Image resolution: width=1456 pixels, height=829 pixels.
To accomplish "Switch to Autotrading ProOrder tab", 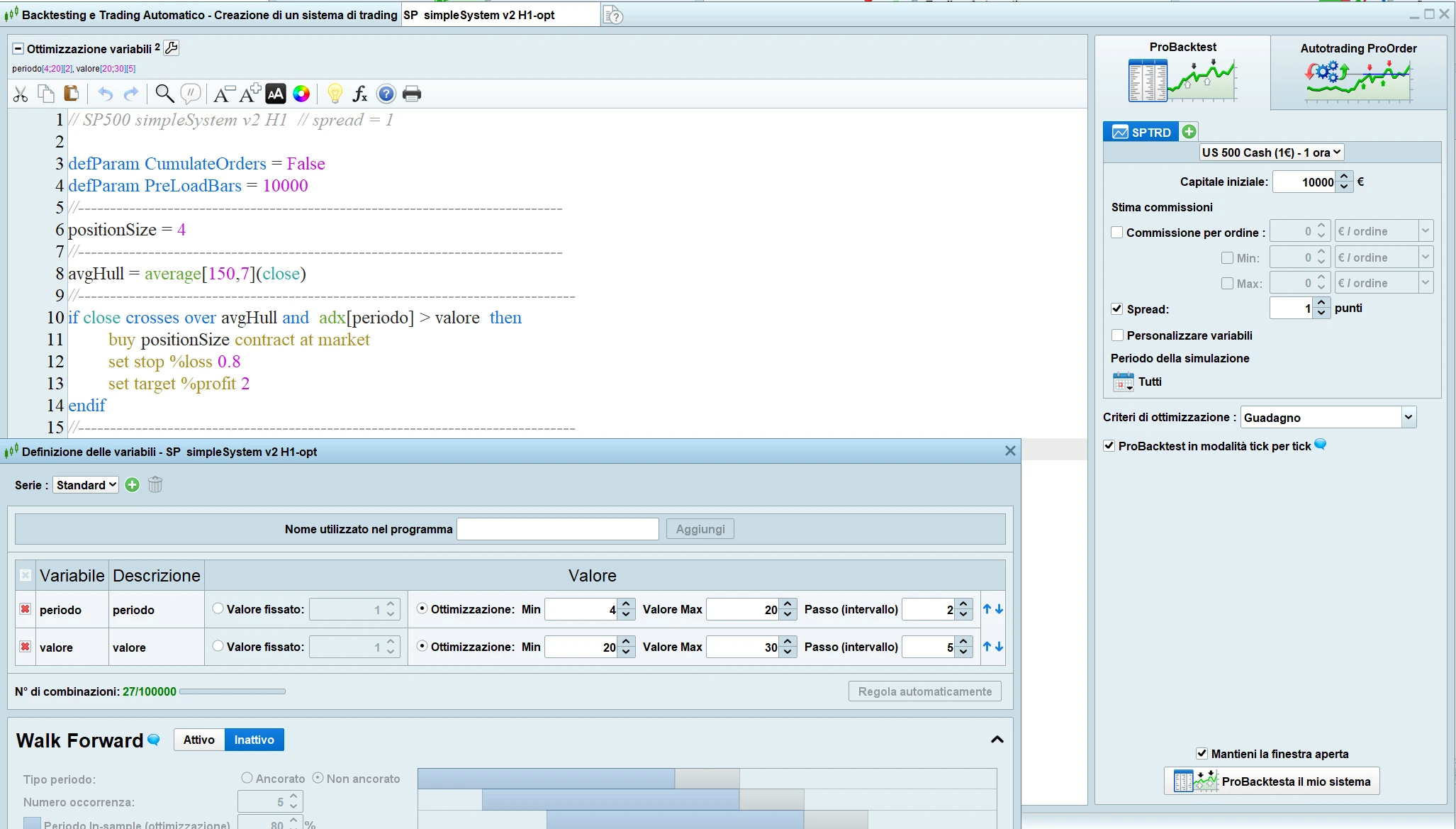I will coord(1358,72).
